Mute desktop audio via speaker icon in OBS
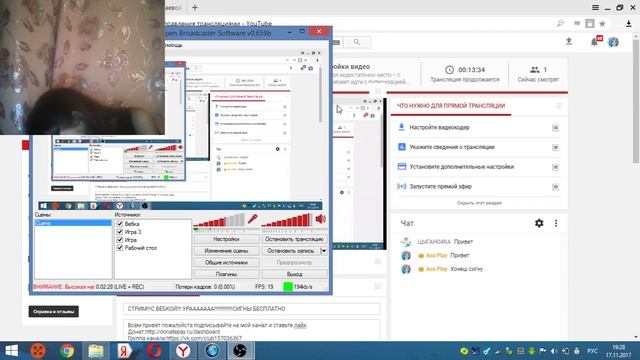The width and height of the screenshot is (640, 360). pos(320,219)
